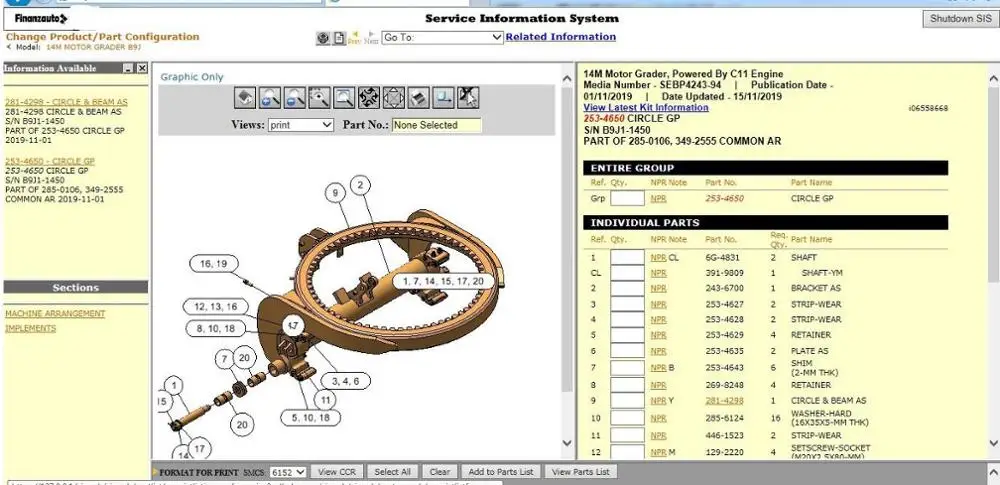Click the 253-4650 part number in ENTIRE GROUP
Image resolution: width=1000 pixels, height=485 pixels.
[x=724, y=198]
